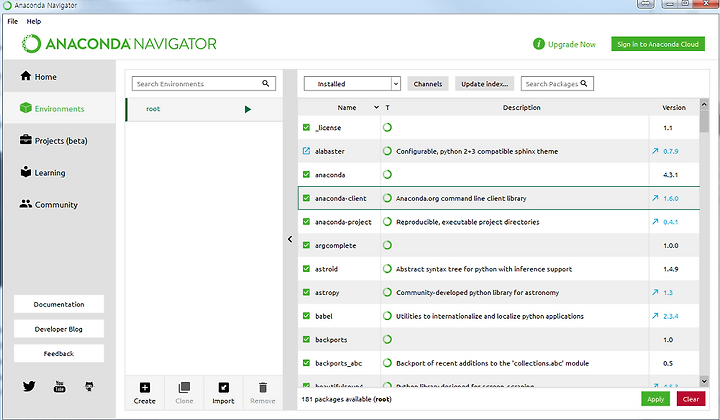The height and width of the screenshot is (420, 720).
Task: Toggle the babel package checkbox
Action: pos(306,316)
